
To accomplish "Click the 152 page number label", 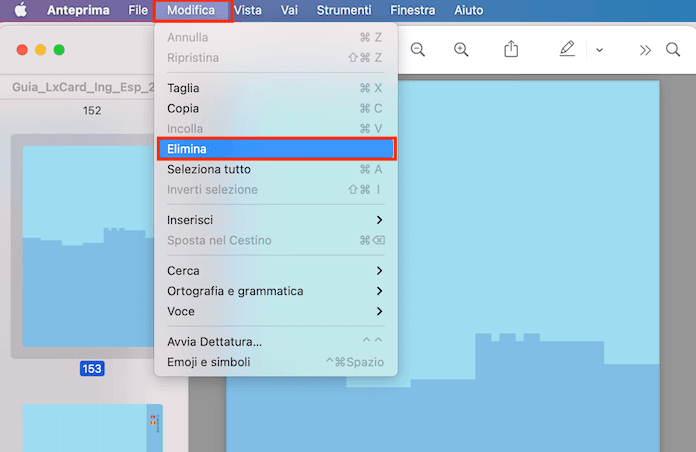I will (x=92, y=110).
